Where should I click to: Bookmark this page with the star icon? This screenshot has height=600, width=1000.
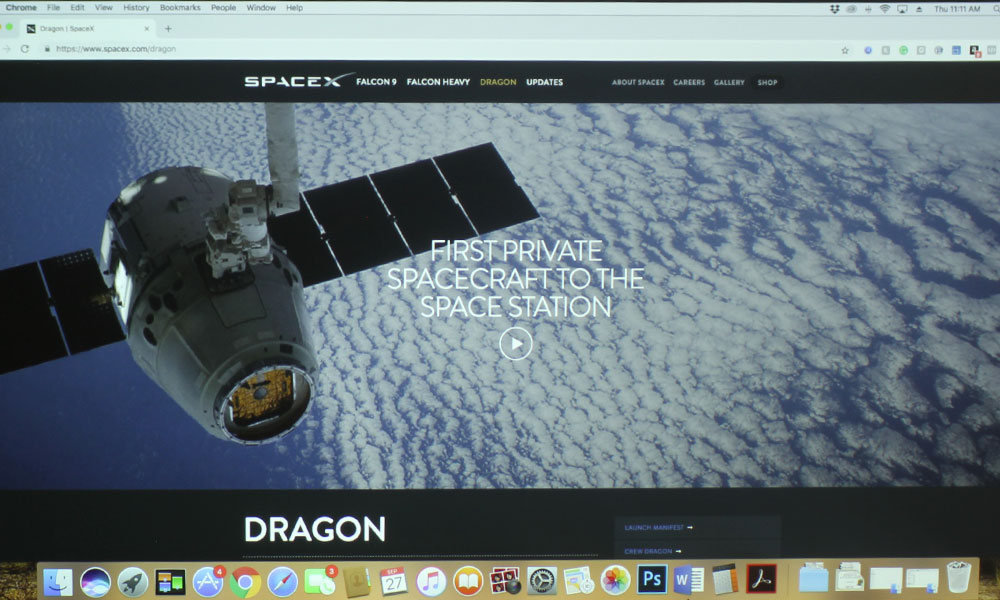click(x=845, y=50)
